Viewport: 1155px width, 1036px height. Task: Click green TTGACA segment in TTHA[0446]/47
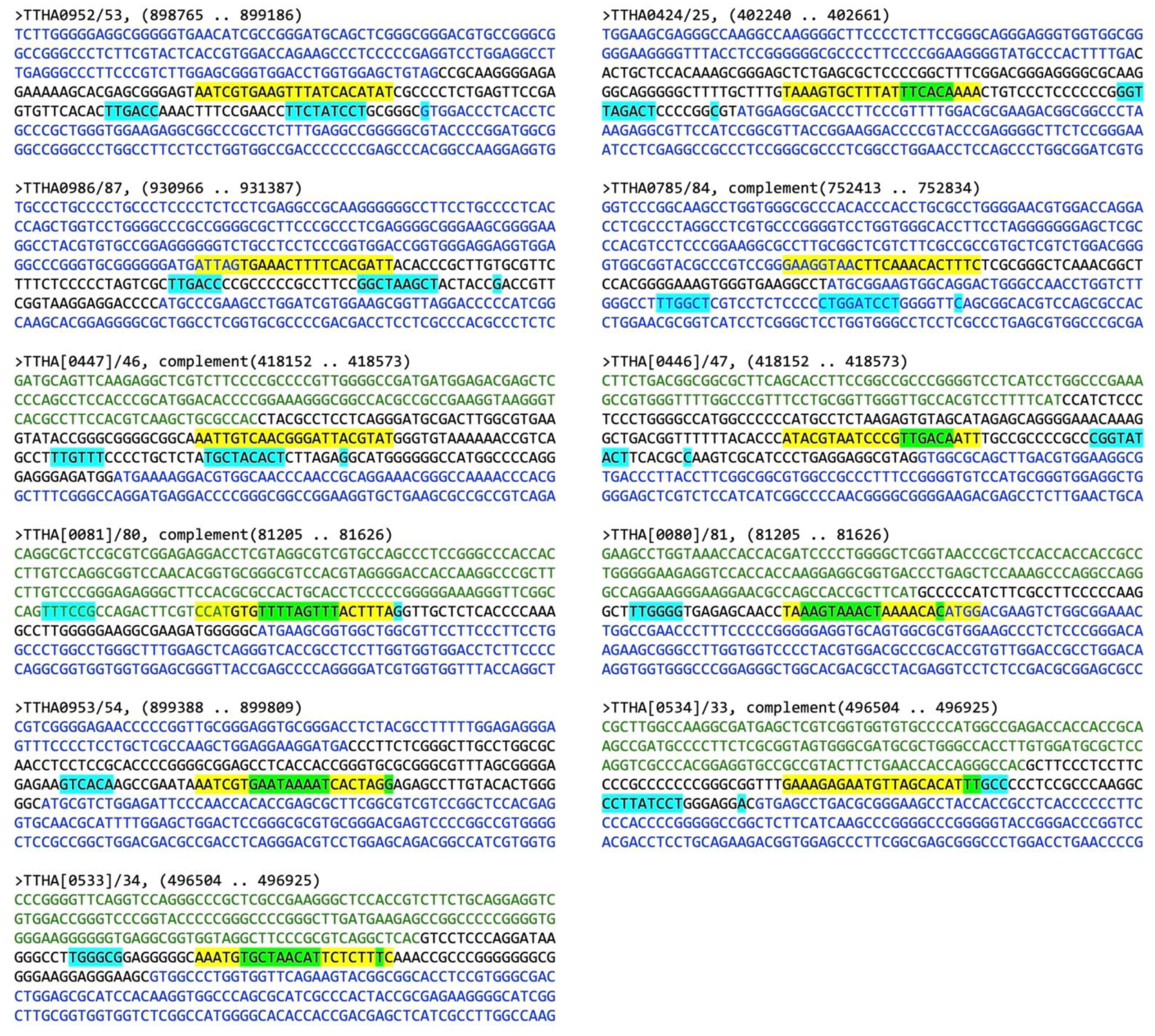tap(926, 438)
